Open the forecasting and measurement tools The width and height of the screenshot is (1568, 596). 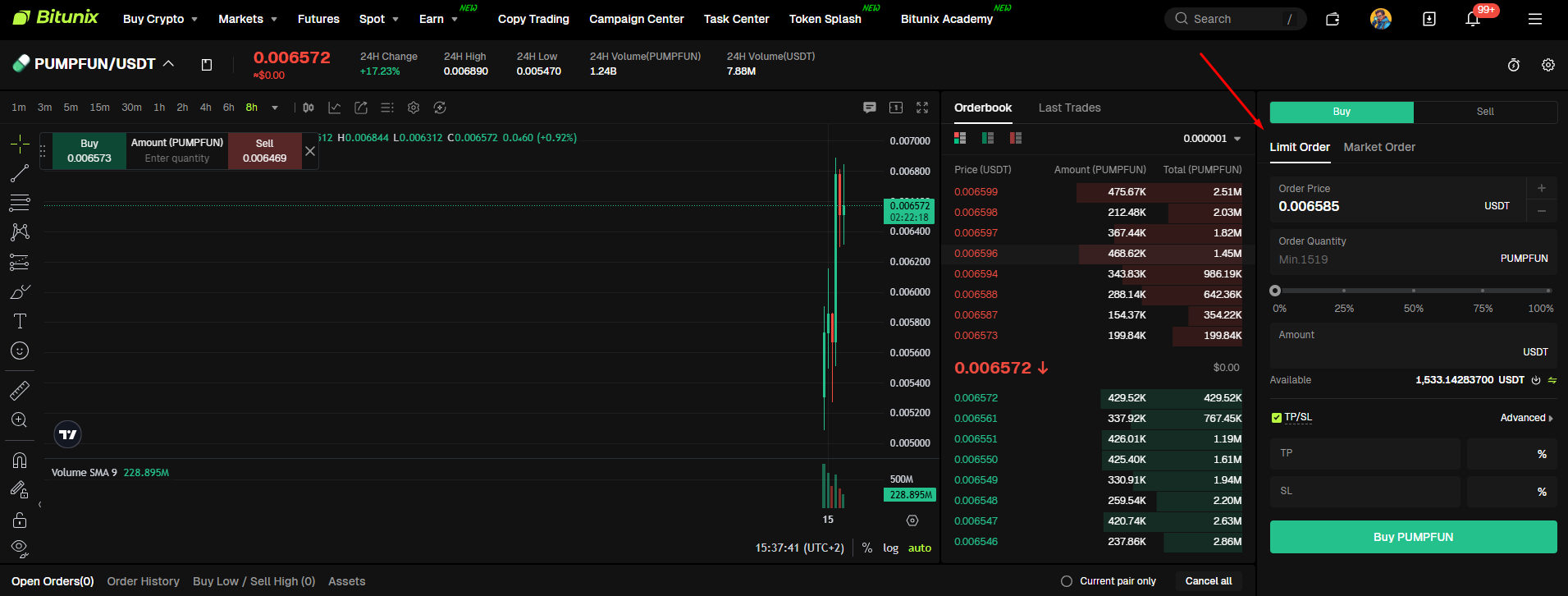point(20,262)
